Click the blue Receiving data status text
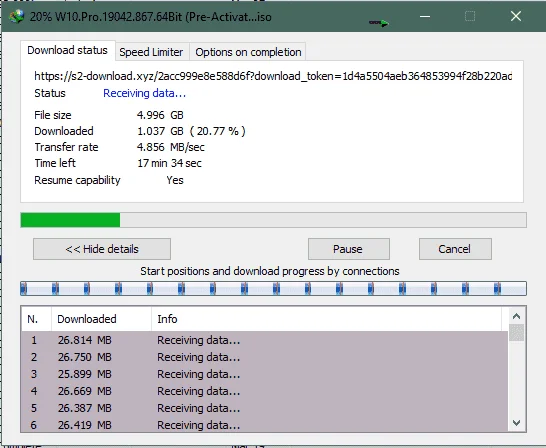Viewport: 546px width, 448px height. pyautogui.click(x=145, y=93)
